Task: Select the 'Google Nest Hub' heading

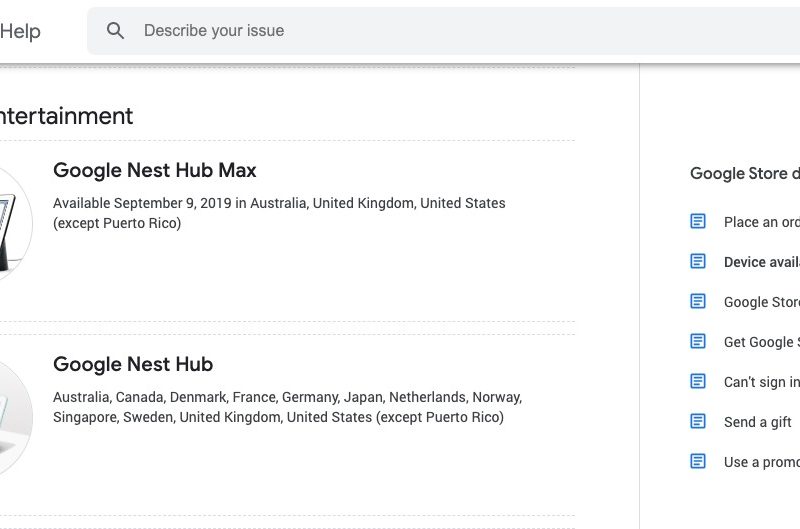Action: point(133,364)
